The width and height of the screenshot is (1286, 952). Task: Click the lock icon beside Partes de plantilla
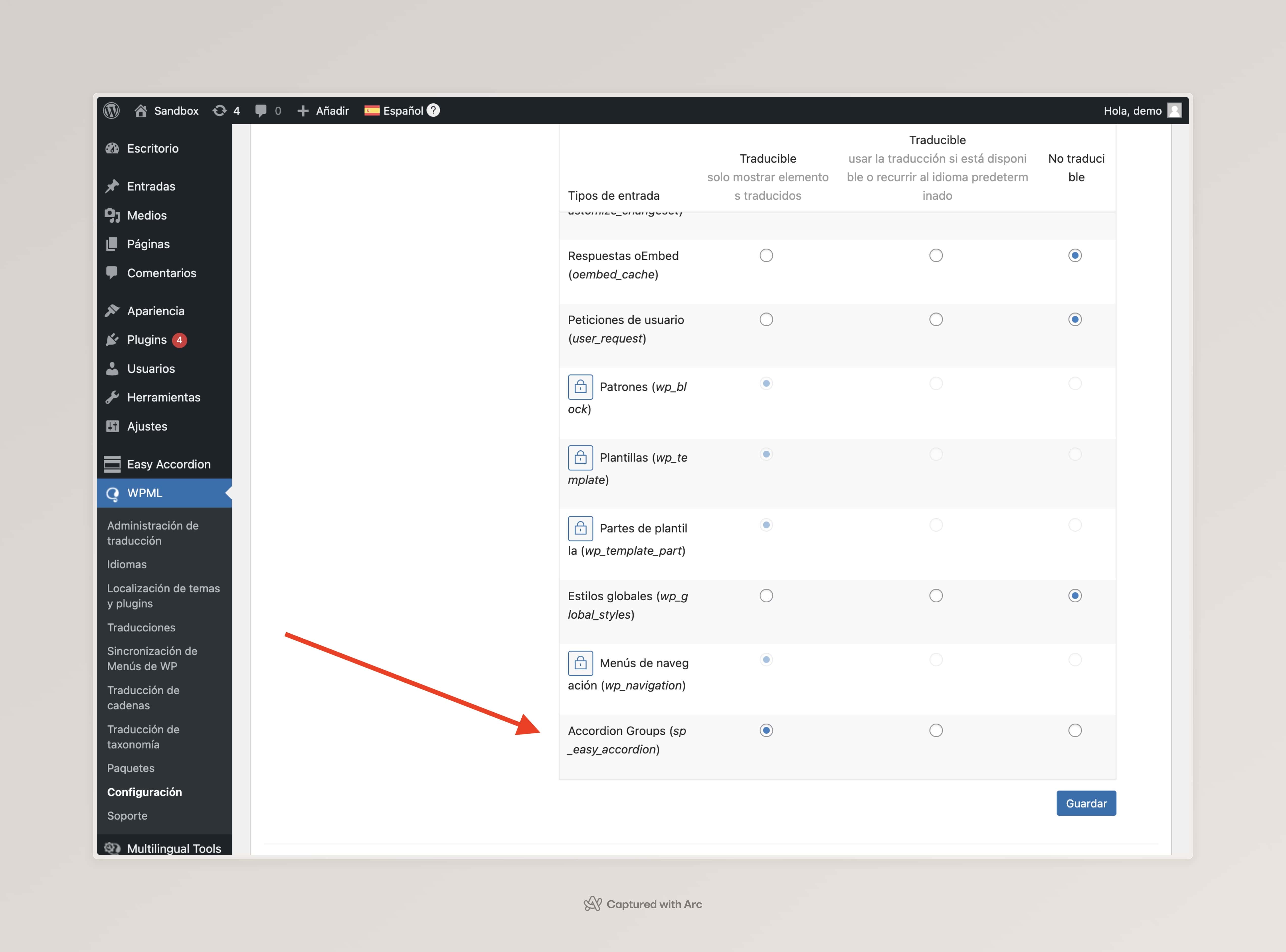pos(581,529)
